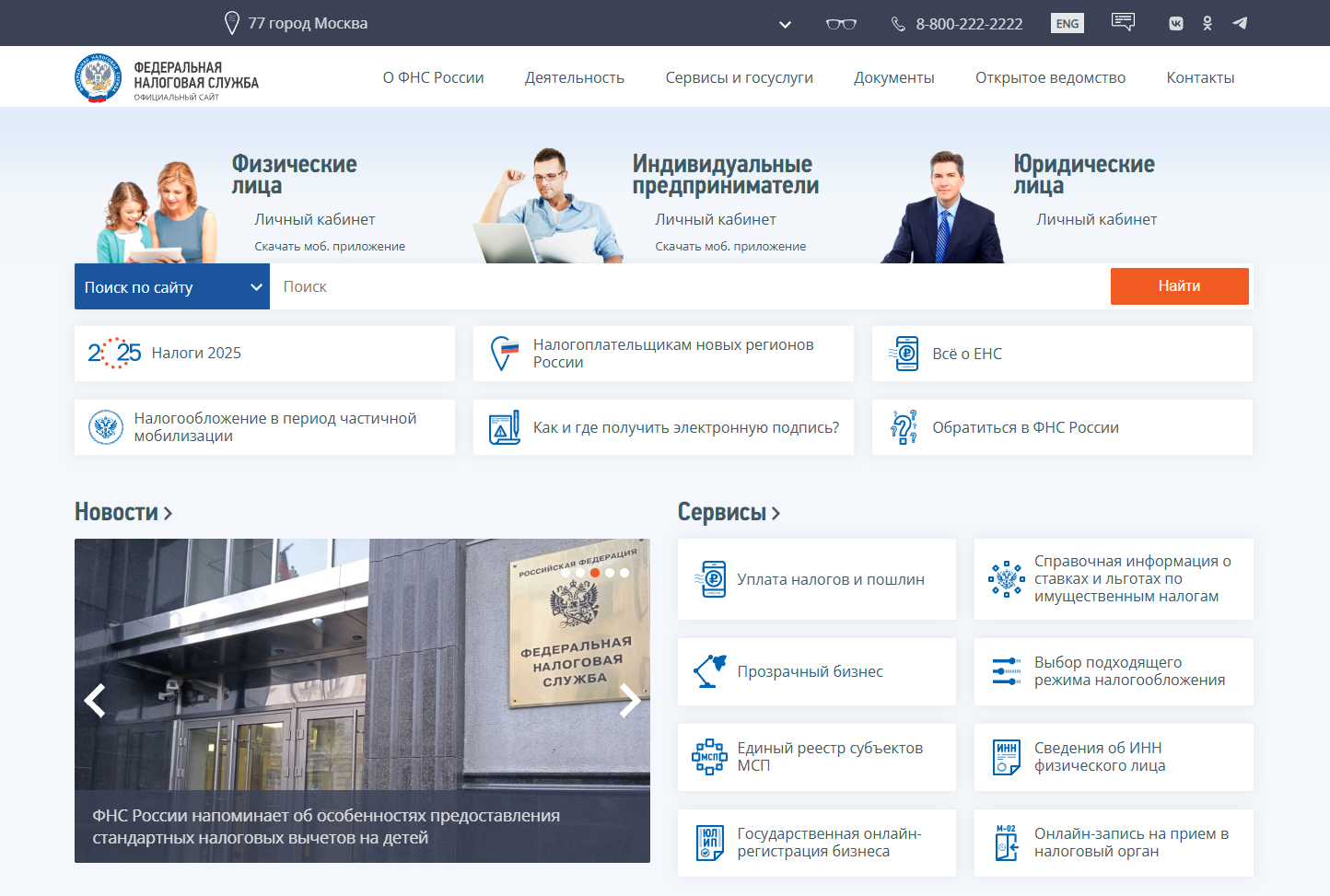Open Налоги 2025 link text

click(196, 353)
